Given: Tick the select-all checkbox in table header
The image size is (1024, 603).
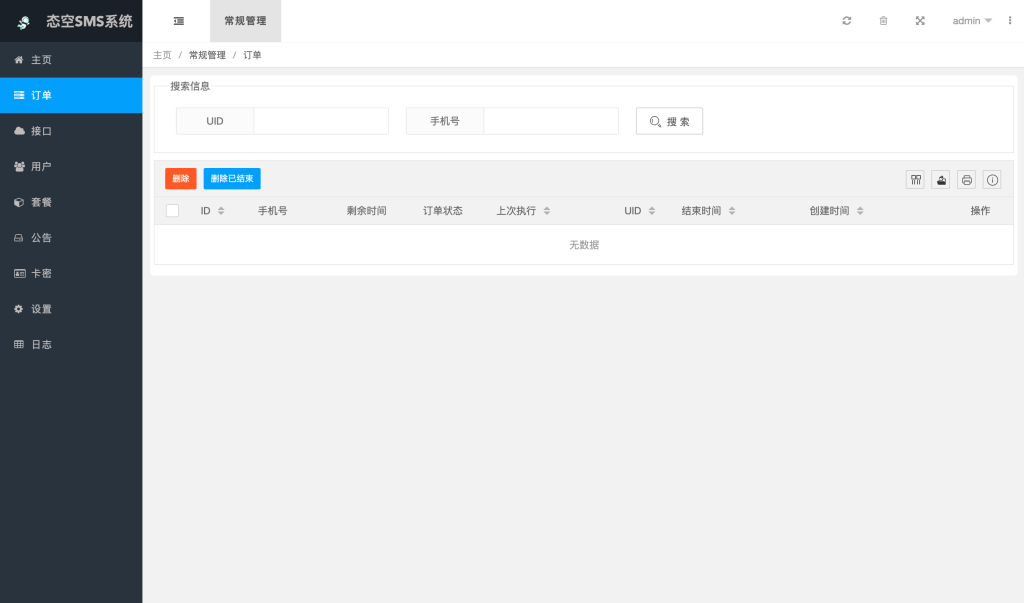Looking at the screenshot, I should tap(173, 211).
